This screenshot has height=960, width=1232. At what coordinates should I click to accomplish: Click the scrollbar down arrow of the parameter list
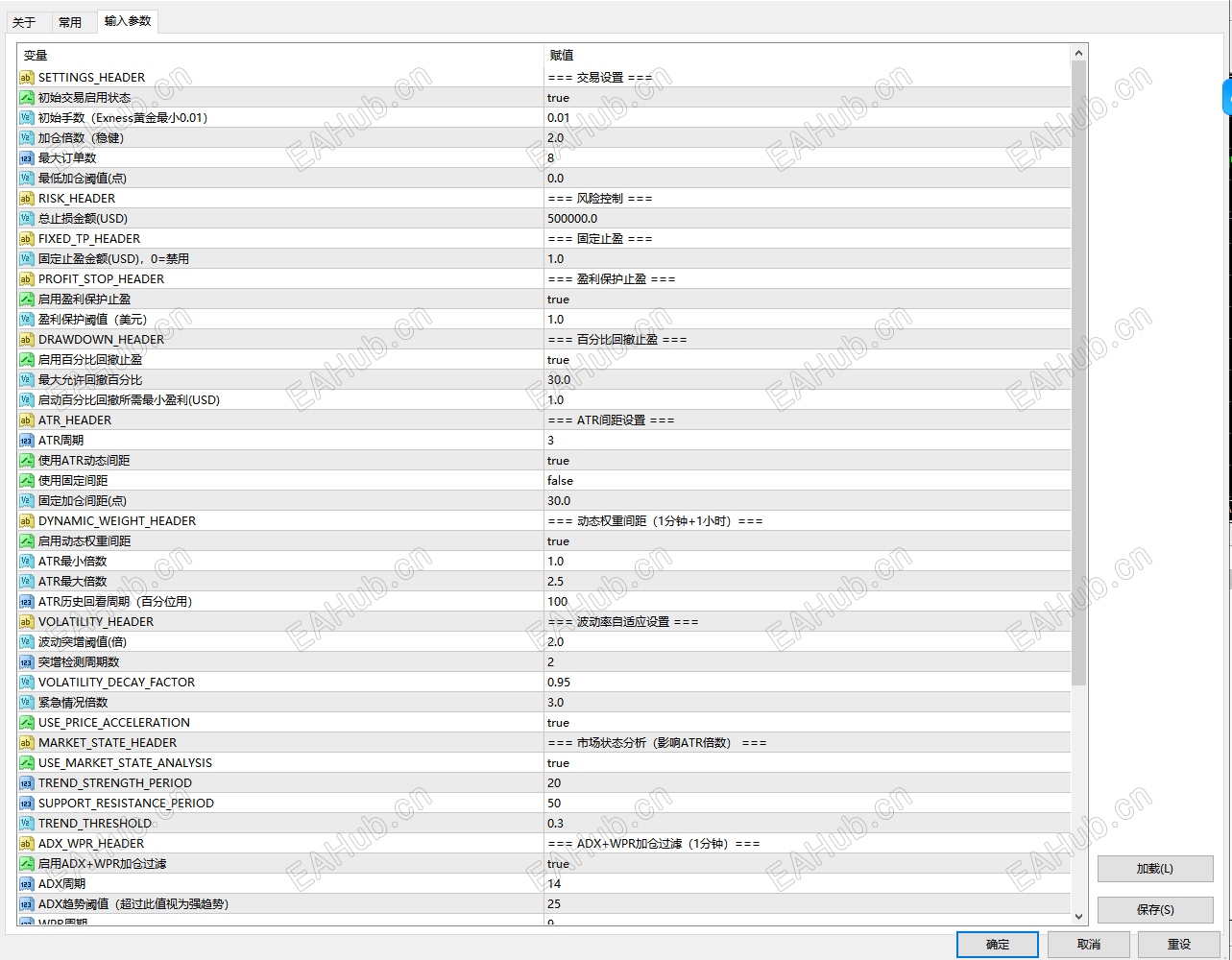pyautogui.click(x=1079, y=917)
